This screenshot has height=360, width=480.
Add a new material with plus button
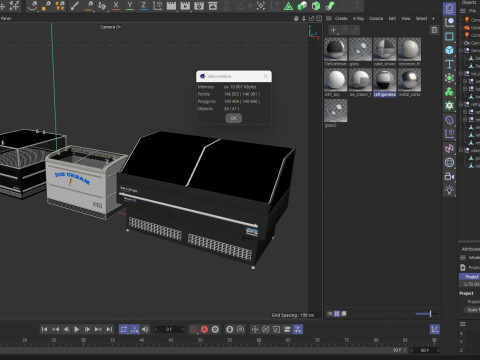click(333, 30)
